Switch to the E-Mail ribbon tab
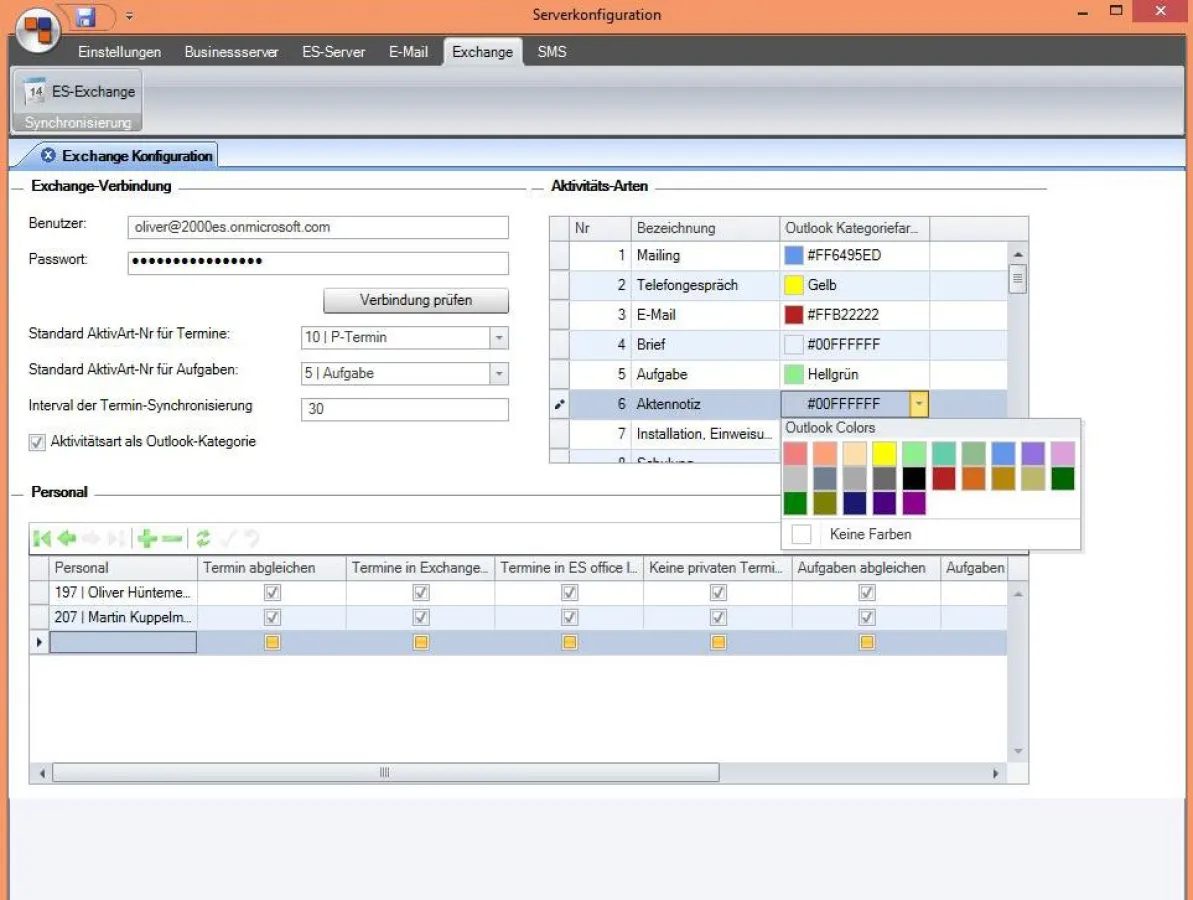The height and width of the screenshot is (900, 1193). click(408, 52)
